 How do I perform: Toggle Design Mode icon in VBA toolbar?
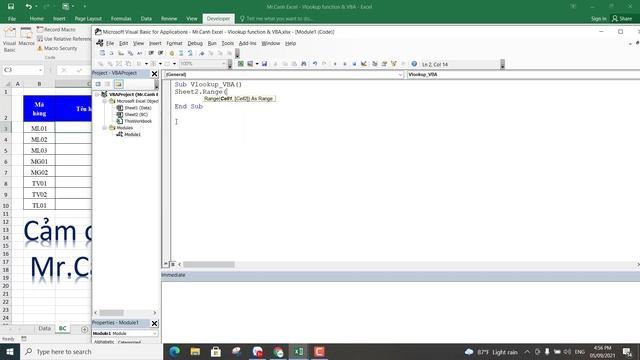point(364,64)
